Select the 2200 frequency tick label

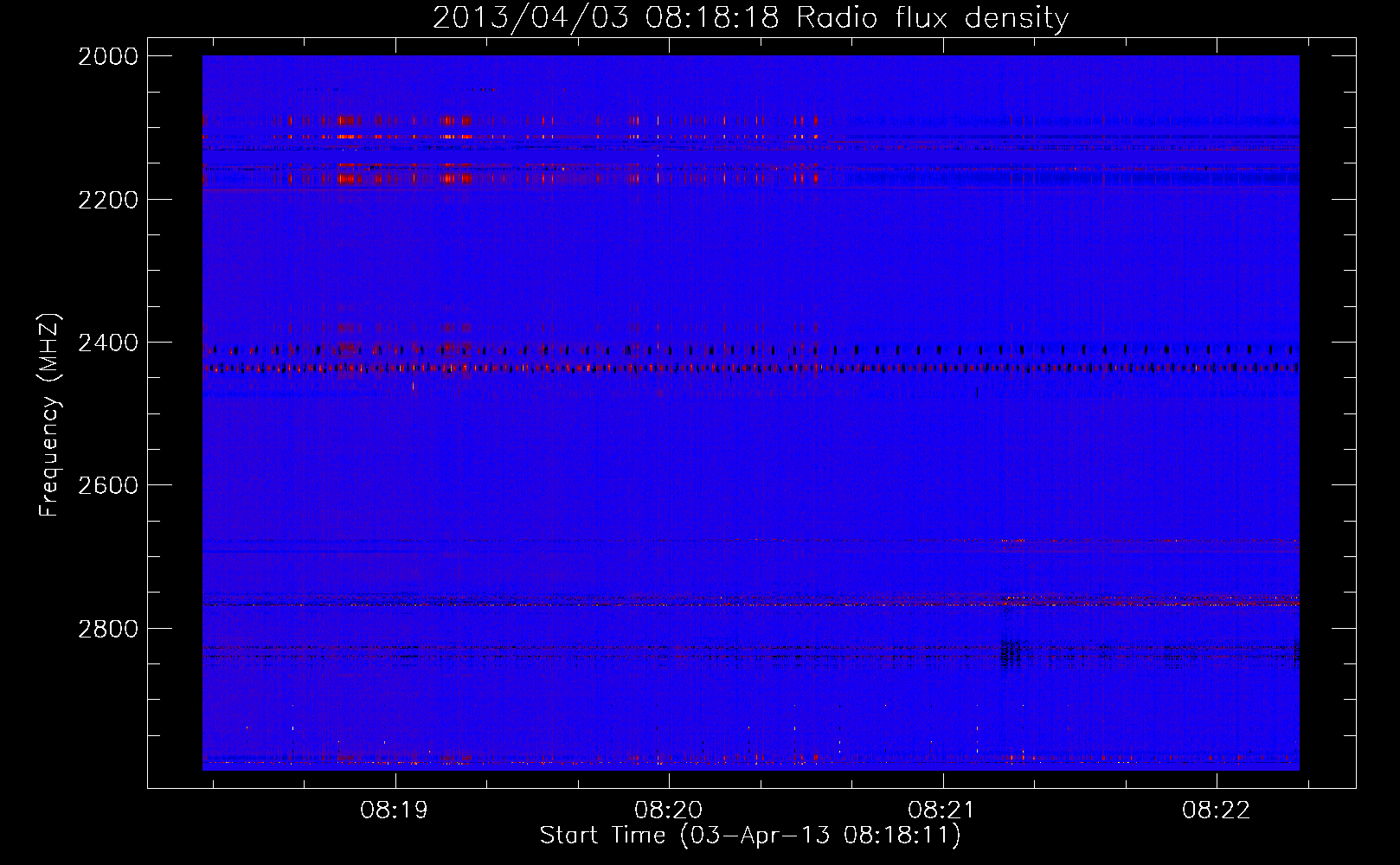pos(107,200)
